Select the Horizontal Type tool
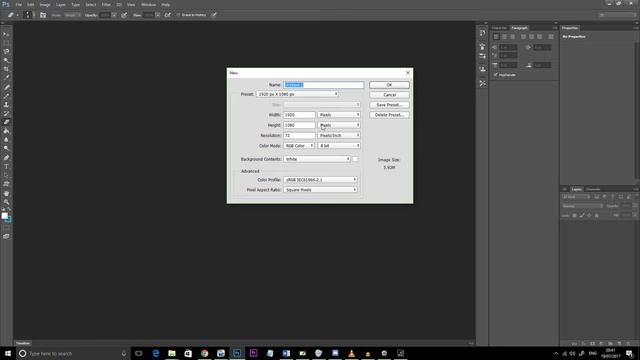Screen dimensions: 640x360 click(6, 167)
